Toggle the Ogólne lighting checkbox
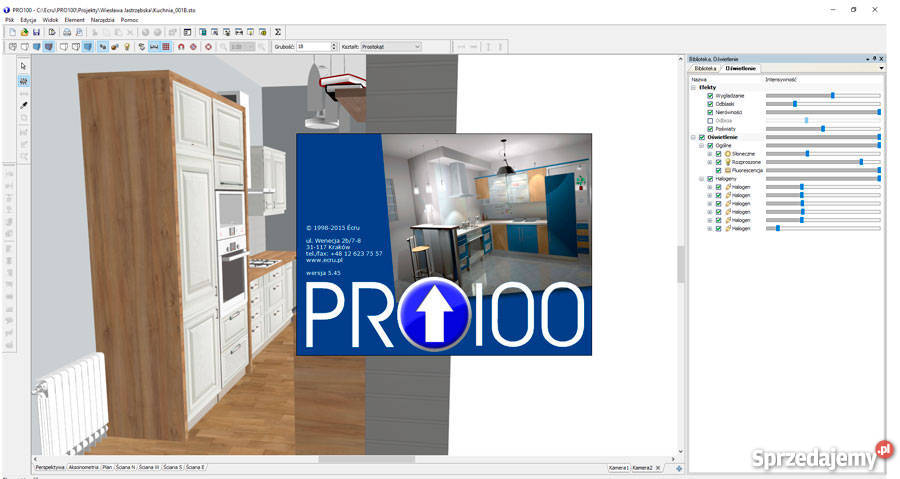 tap(710, 146)
